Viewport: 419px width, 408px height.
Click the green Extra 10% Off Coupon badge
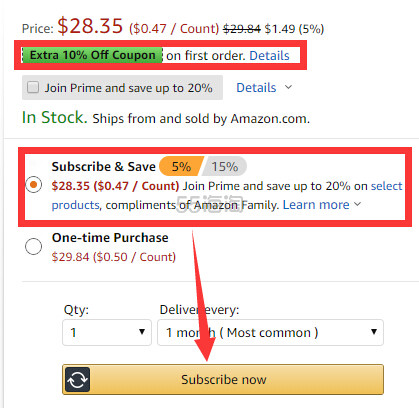(92, 55)
